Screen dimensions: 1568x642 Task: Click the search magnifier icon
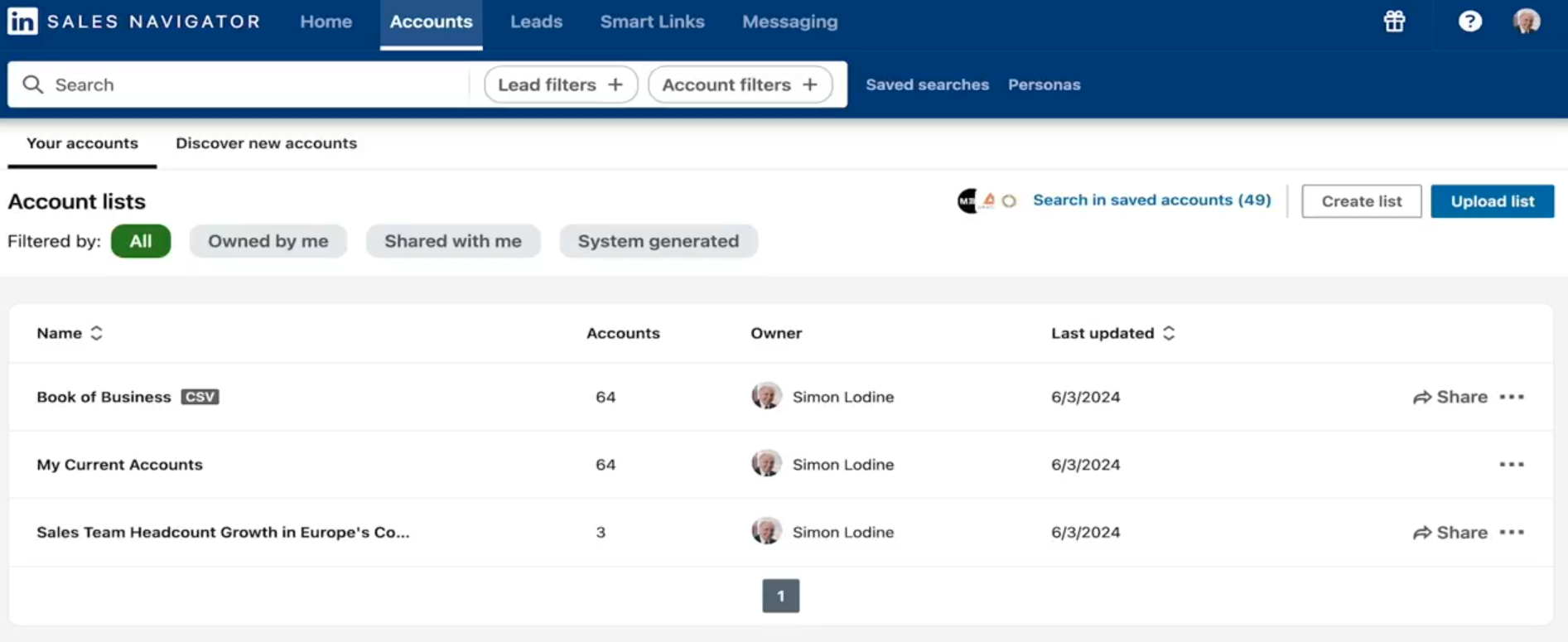[33, 84]
